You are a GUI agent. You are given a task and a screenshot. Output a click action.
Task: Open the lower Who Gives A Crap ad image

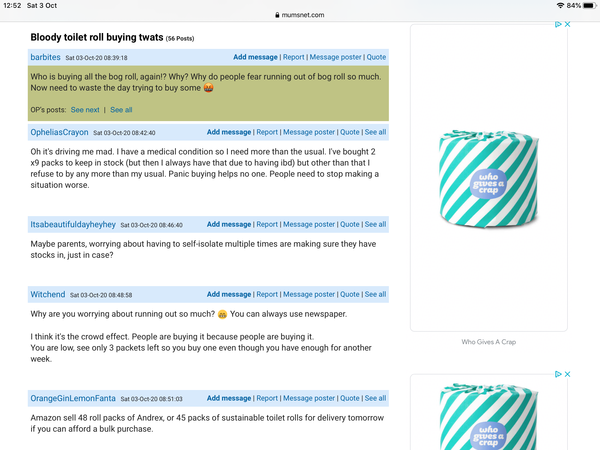point(489,416)
